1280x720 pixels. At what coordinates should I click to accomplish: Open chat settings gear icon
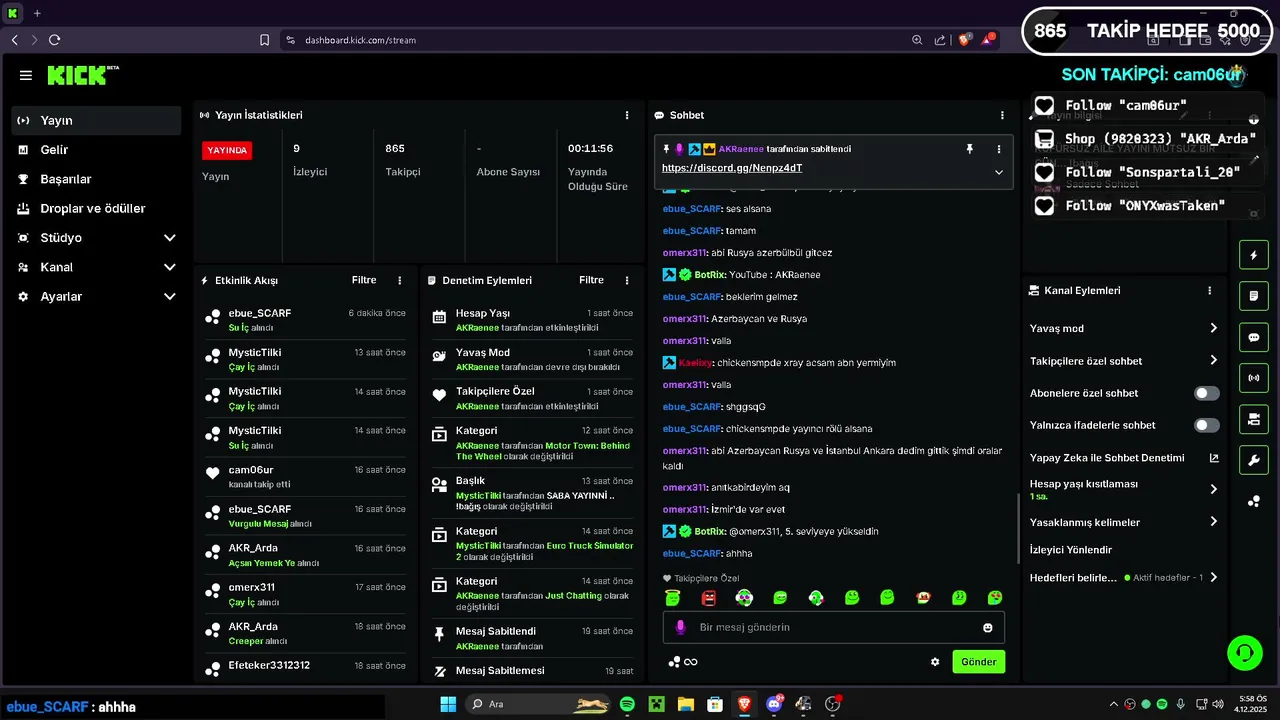coord(935,662)
